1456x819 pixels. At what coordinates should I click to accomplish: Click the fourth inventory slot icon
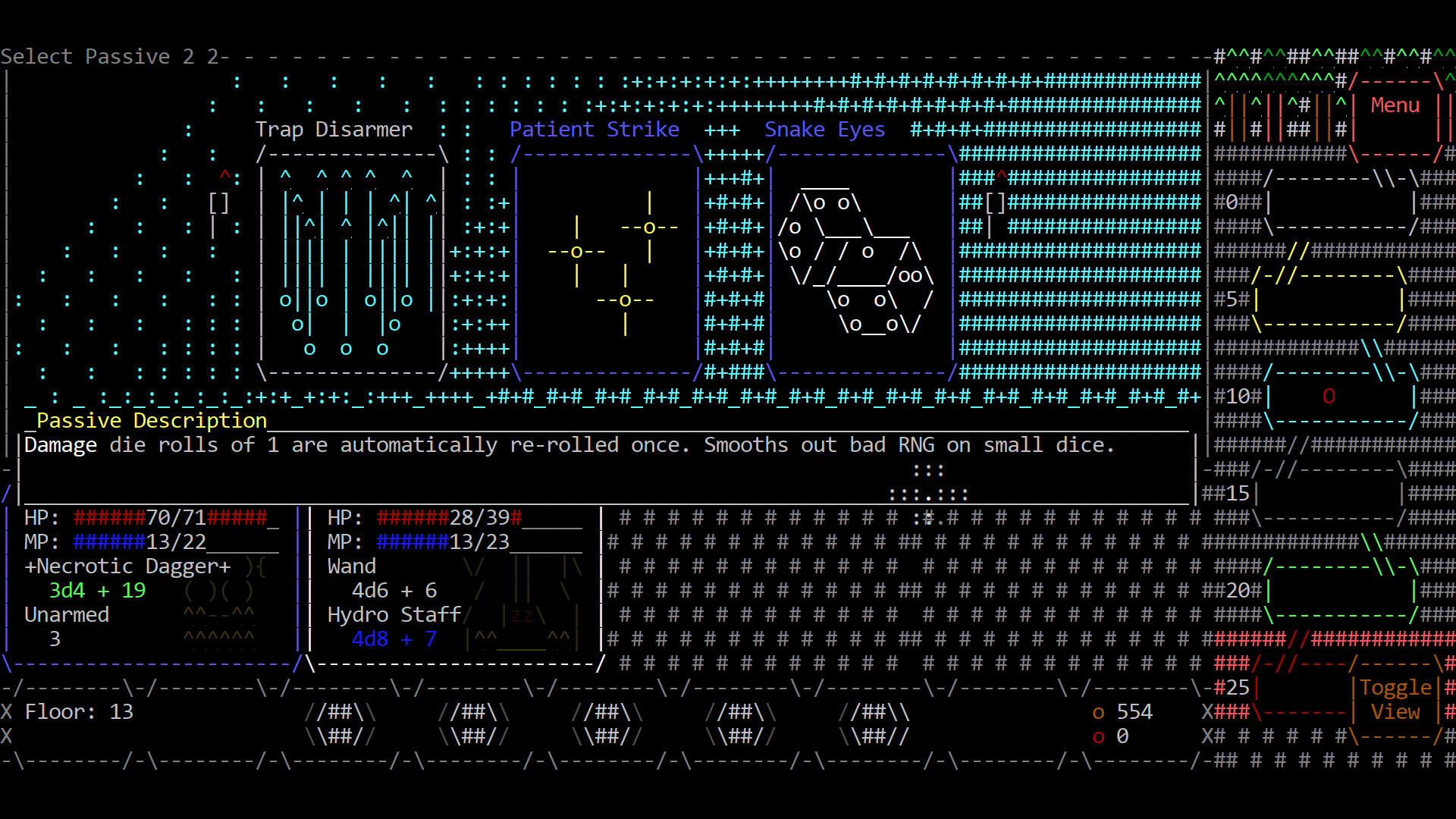740,724
